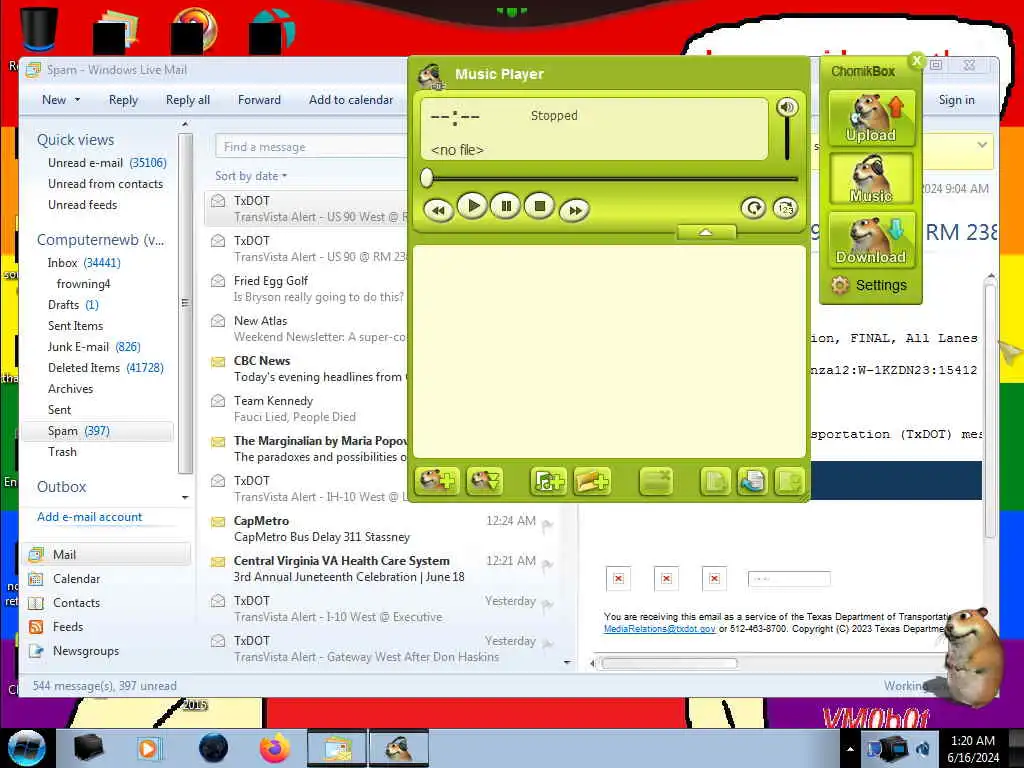Open the CBC News email

pyautogui.click(x=306, y=368)
